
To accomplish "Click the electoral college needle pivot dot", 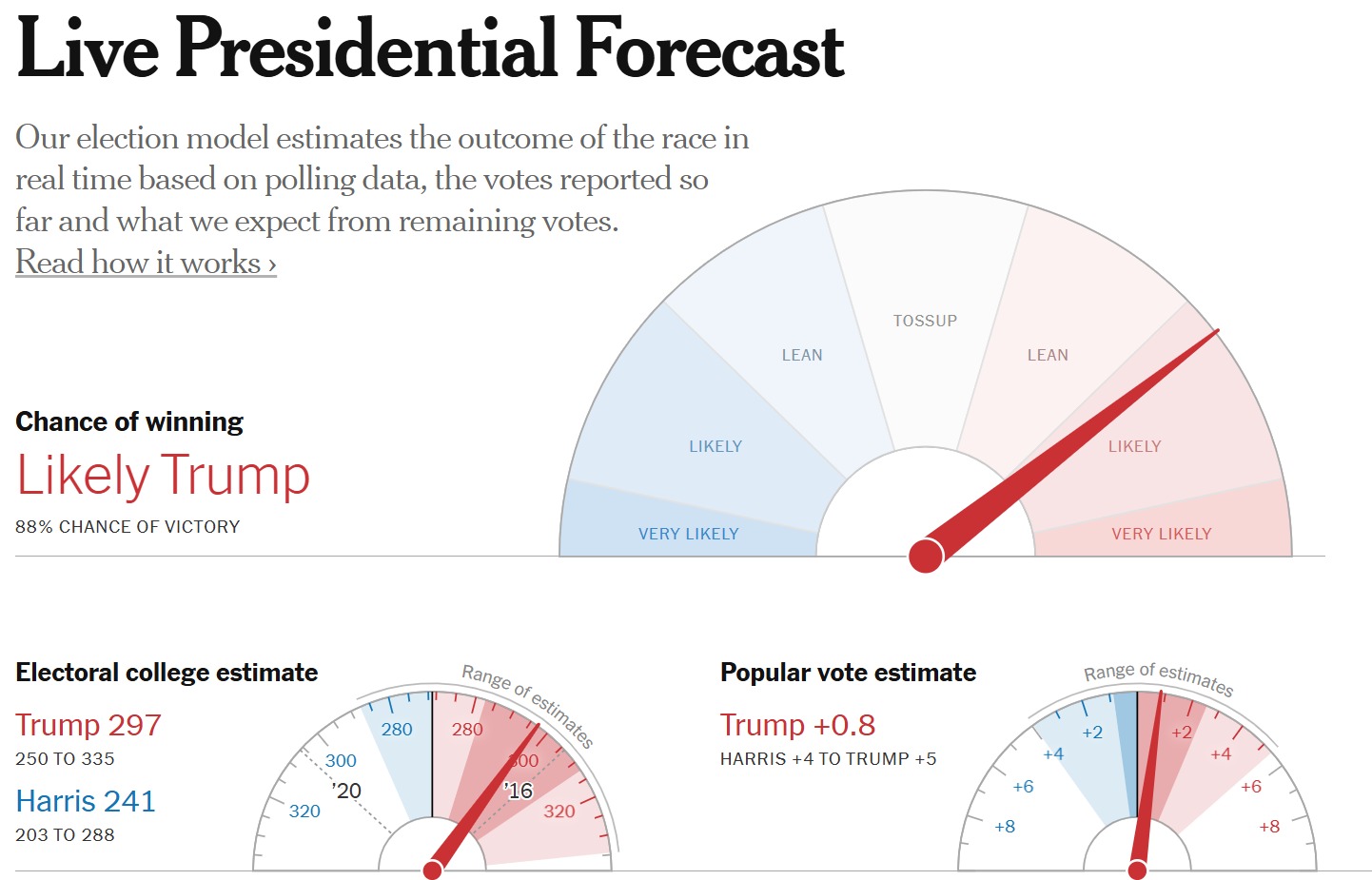I will click(432, 870).
